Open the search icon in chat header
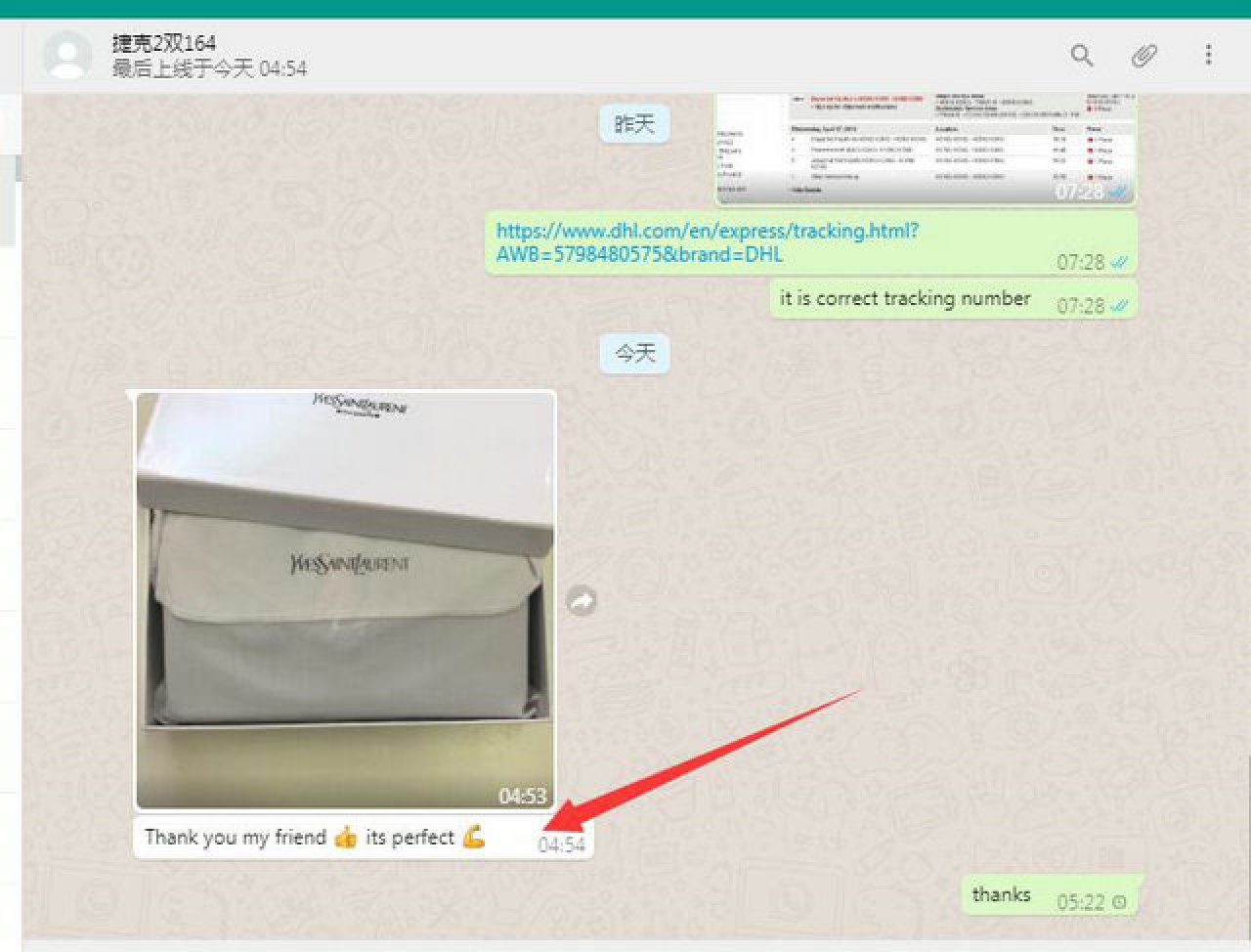Screen dimensions: 1251x952 [1081, 56]
